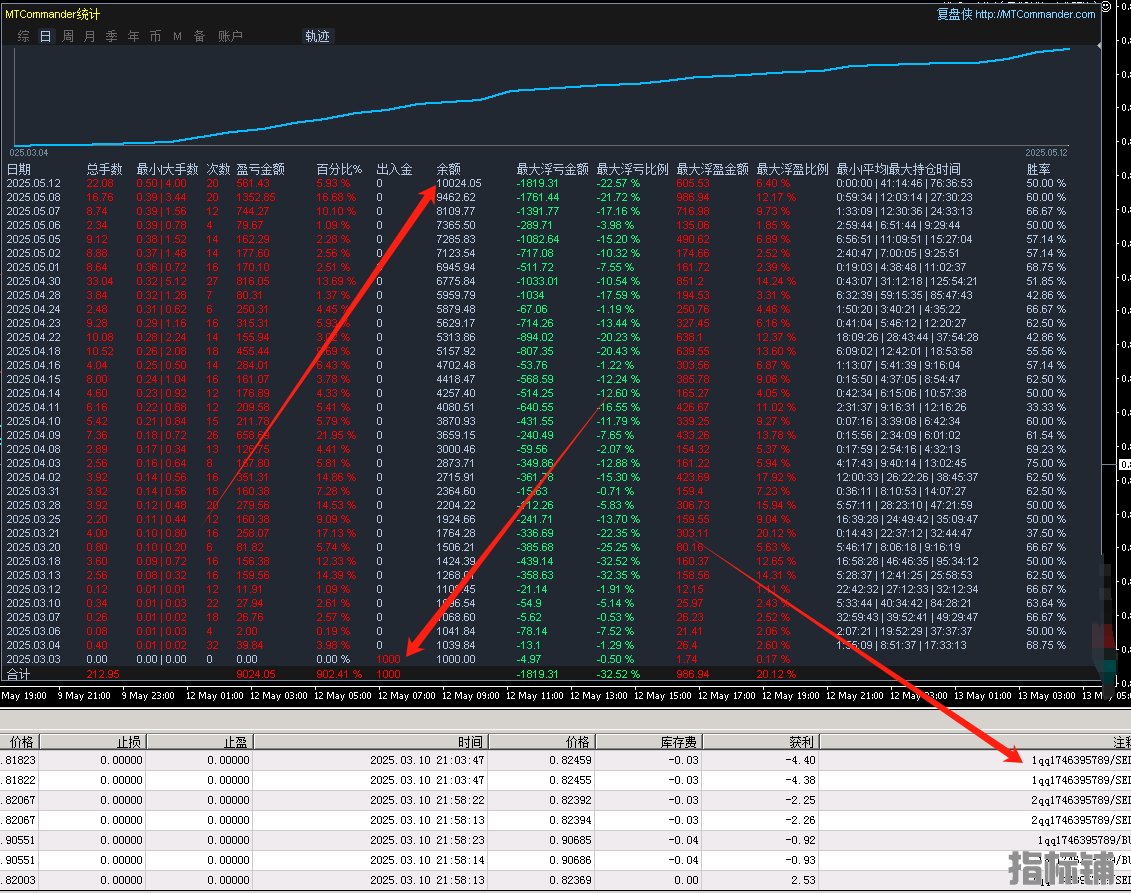The image size is (1131, 893).
Task: Click the 总手数 column header
Action: [105, 170]
